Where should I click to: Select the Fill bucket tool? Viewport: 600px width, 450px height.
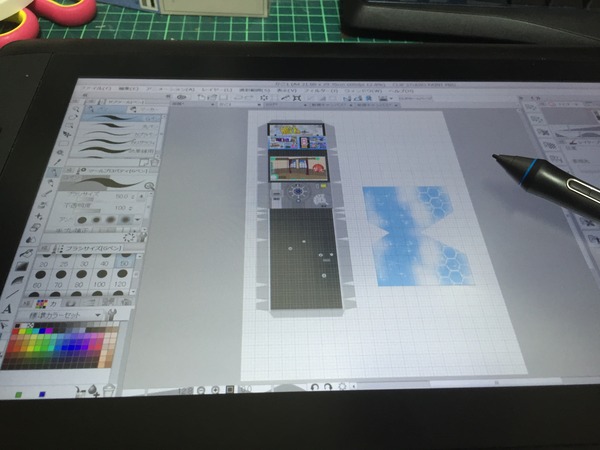coord(26,253)
